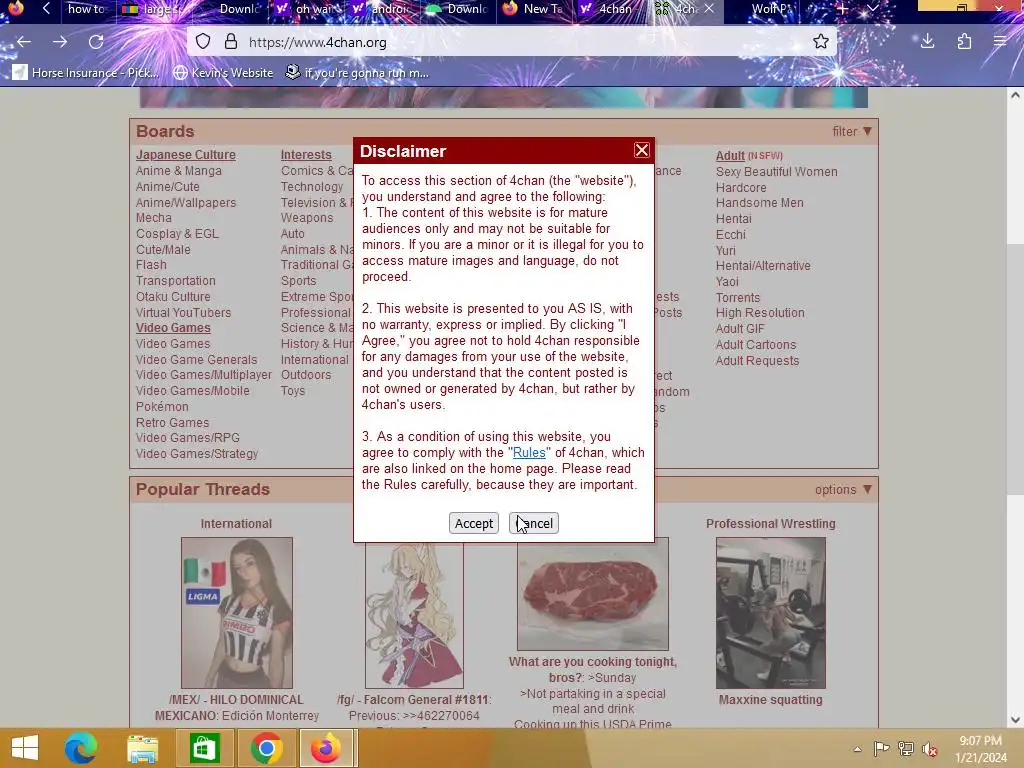Select the Firefox taskbar icon
Image resolution: width=1024 pixels, height=768 pixels.
tap(327, 748)
